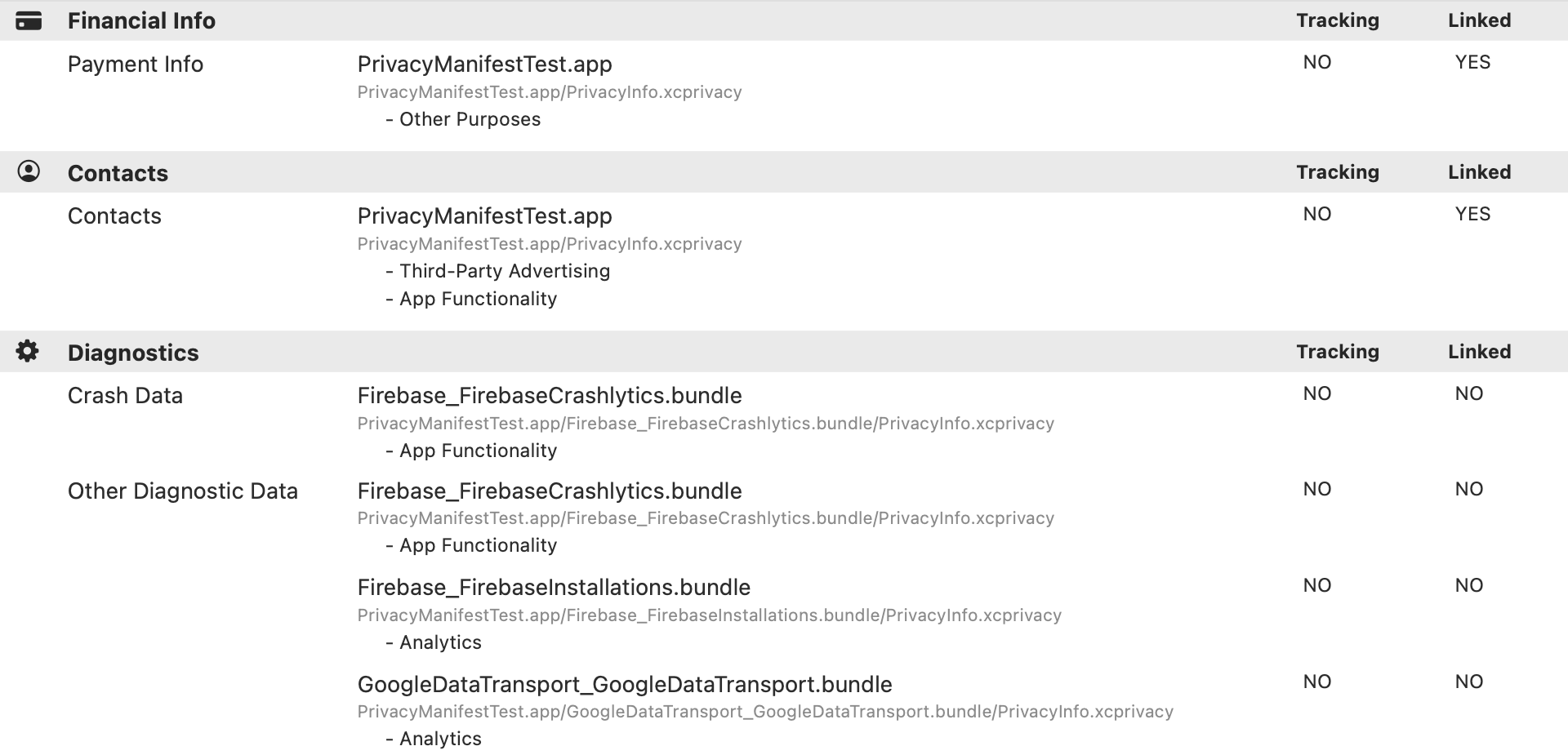
Task: Click Analytics under GoogleDataTransport bundle
Action: pyautogui.click(x=434, y=739)
